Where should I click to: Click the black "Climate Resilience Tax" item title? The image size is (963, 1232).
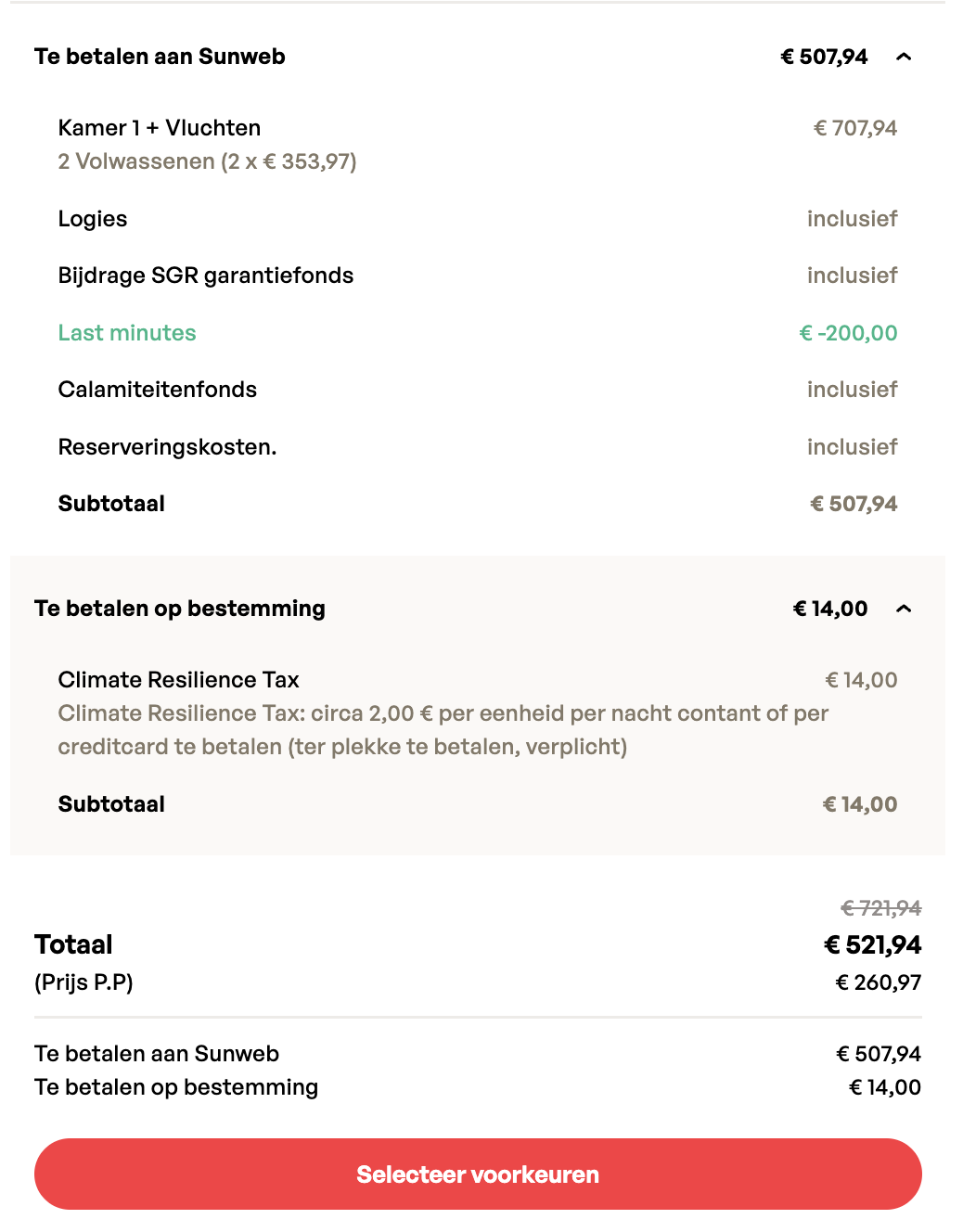[178, 680]
